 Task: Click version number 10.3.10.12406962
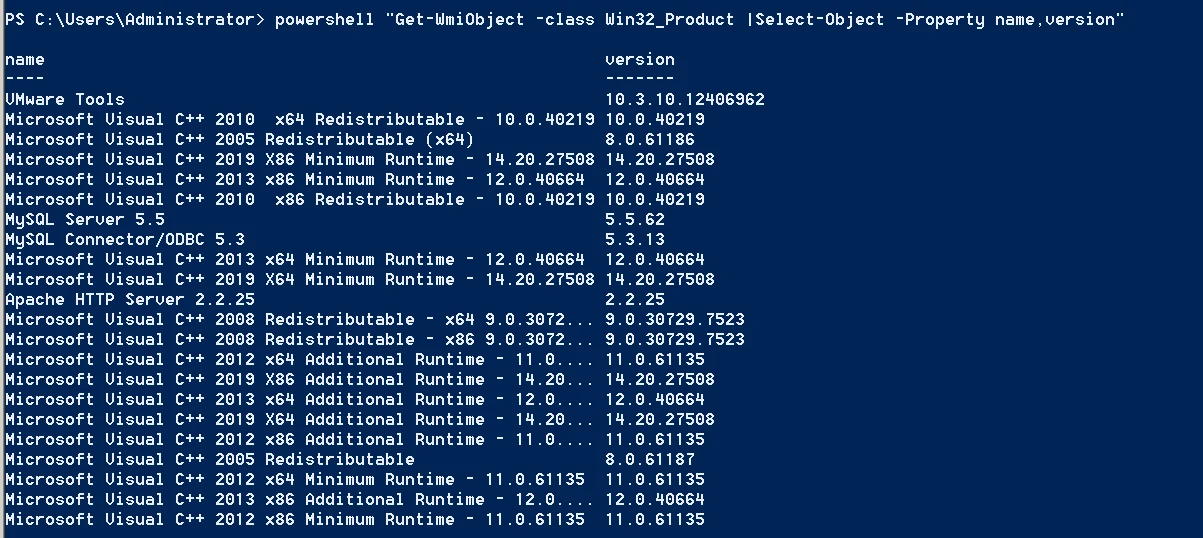[x=685, y=99]
